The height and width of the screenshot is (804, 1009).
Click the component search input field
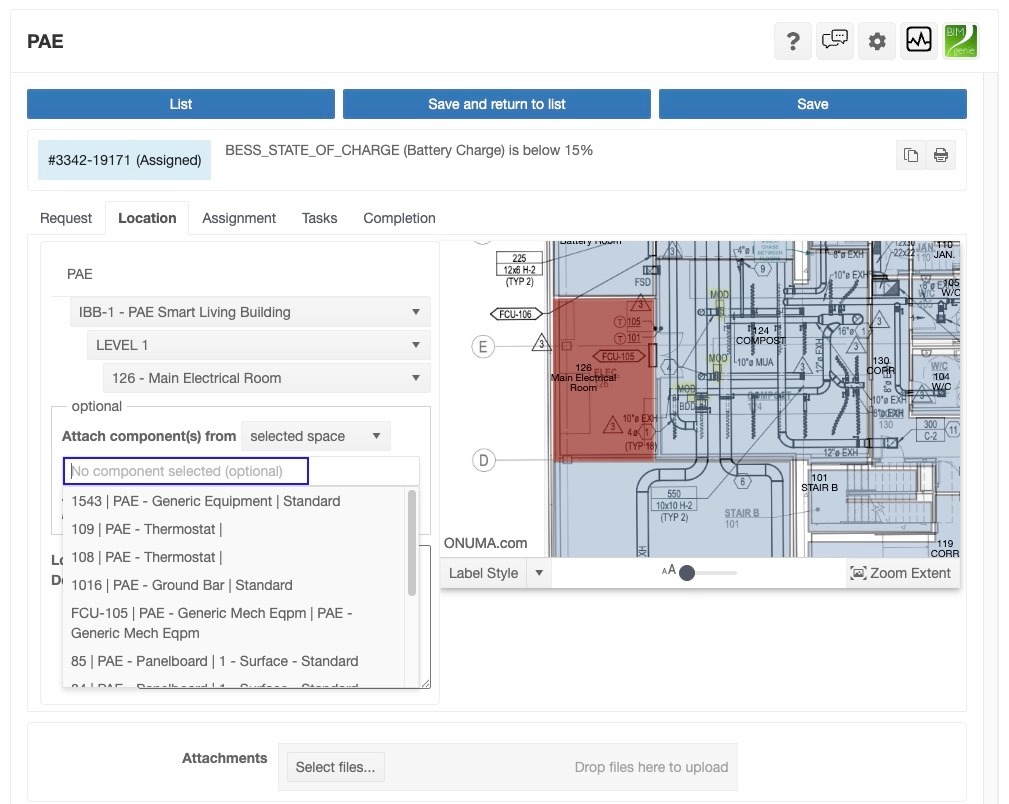click(186, 471)
